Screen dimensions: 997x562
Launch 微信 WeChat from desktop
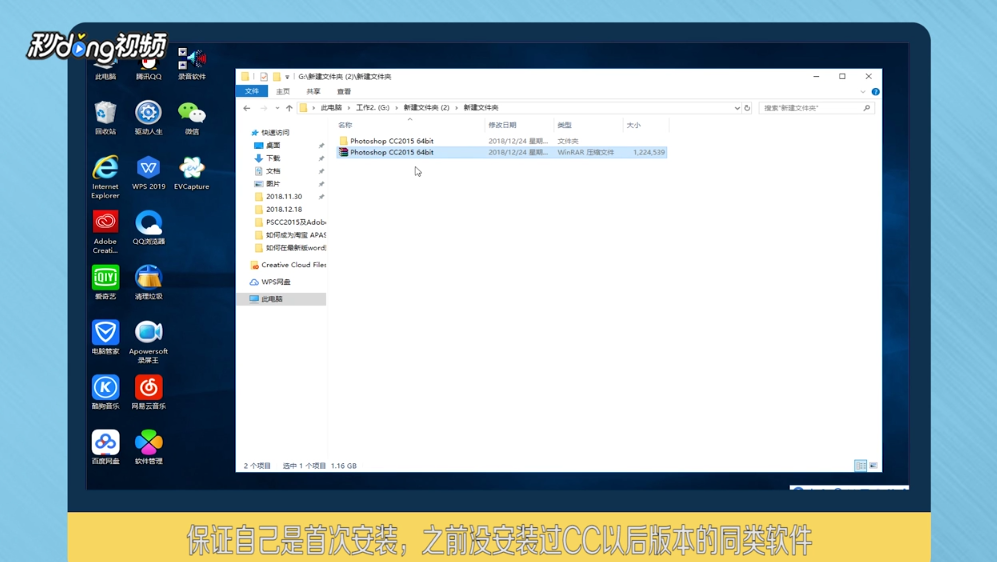point(191,118)
